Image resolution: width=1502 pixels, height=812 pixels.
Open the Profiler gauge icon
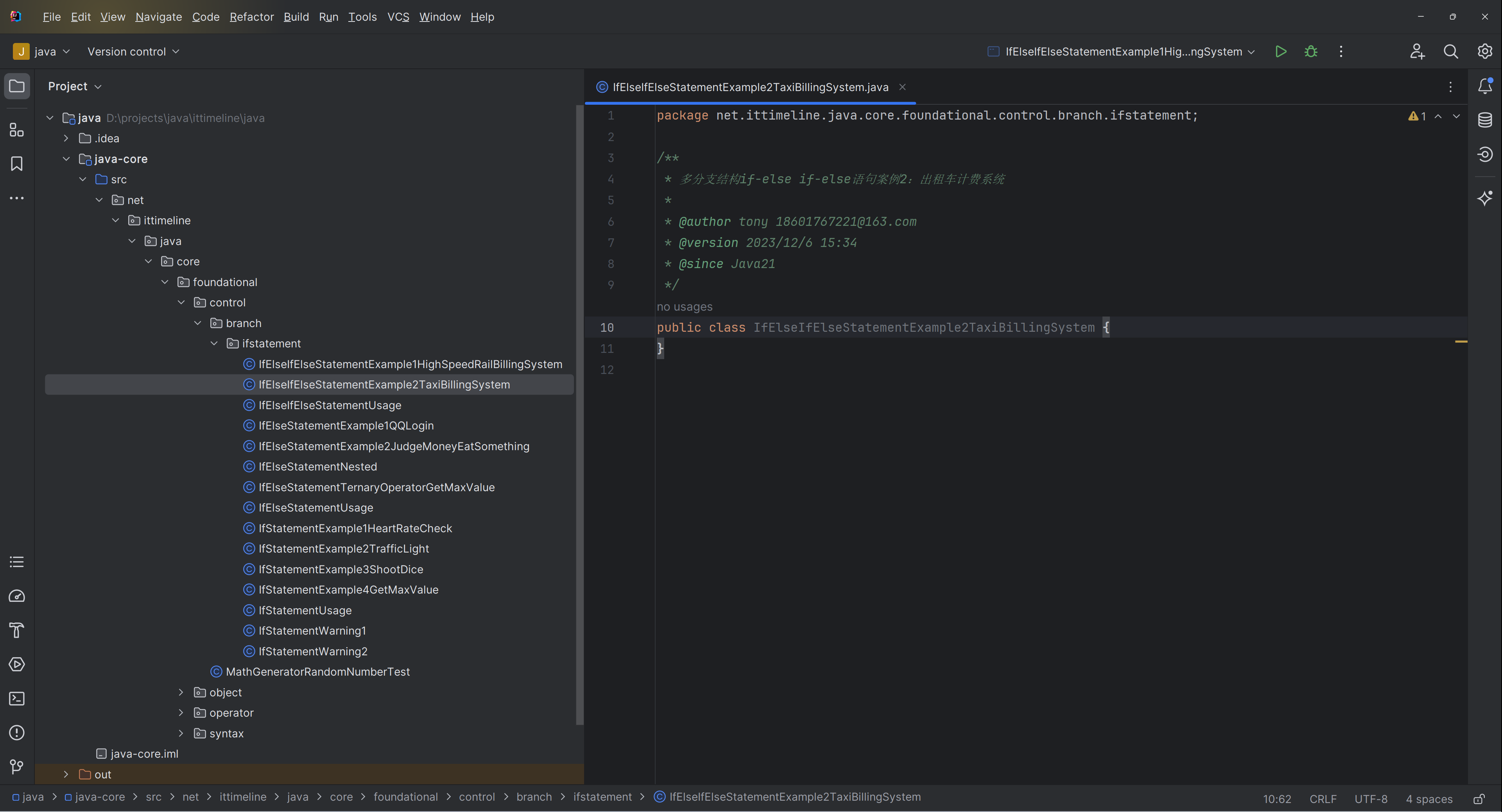pos(17,596)
